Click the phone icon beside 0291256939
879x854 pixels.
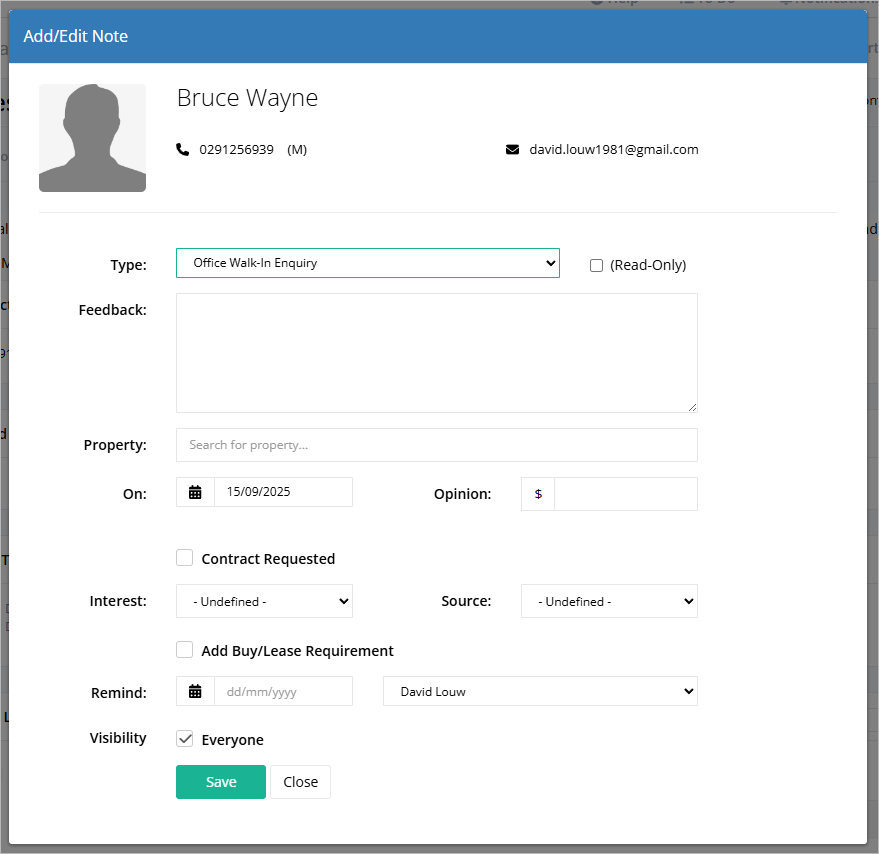[x=182, y=150]
